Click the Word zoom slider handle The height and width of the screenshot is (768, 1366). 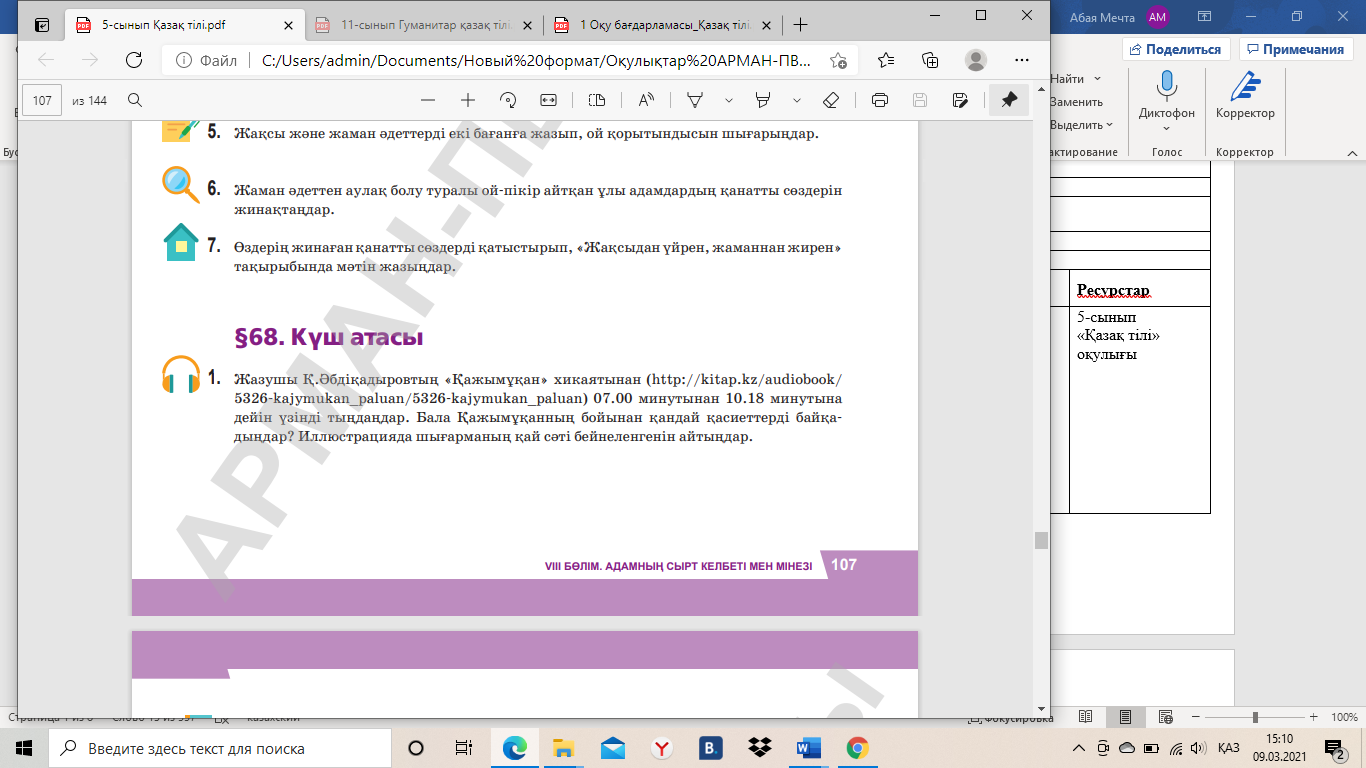tap(1255, 717)
